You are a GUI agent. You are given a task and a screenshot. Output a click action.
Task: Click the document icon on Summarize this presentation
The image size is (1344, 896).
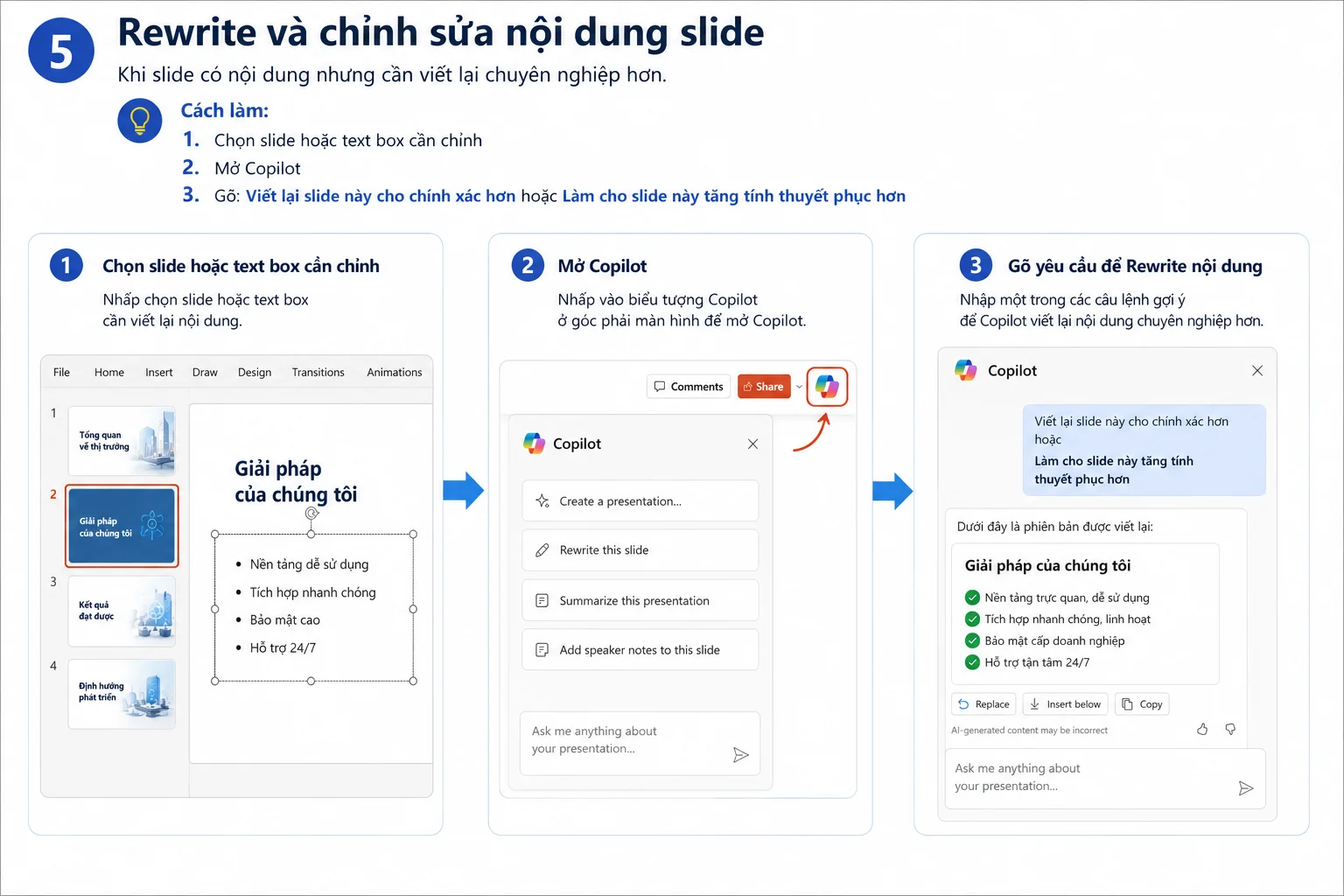click(542, 600)
